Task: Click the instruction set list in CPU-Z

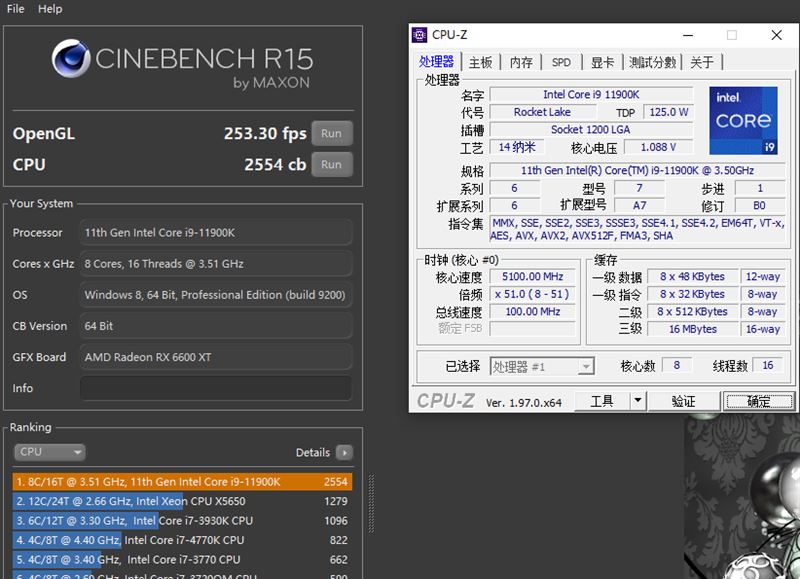Action: pos(637,229)
